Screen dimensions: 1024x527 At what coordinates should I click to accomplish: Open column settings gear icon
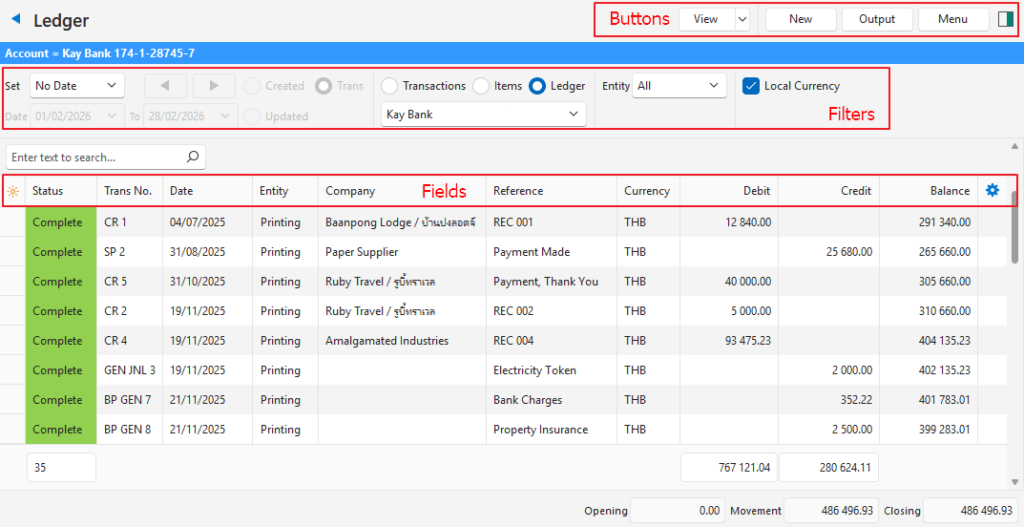[x=992, y=191]
